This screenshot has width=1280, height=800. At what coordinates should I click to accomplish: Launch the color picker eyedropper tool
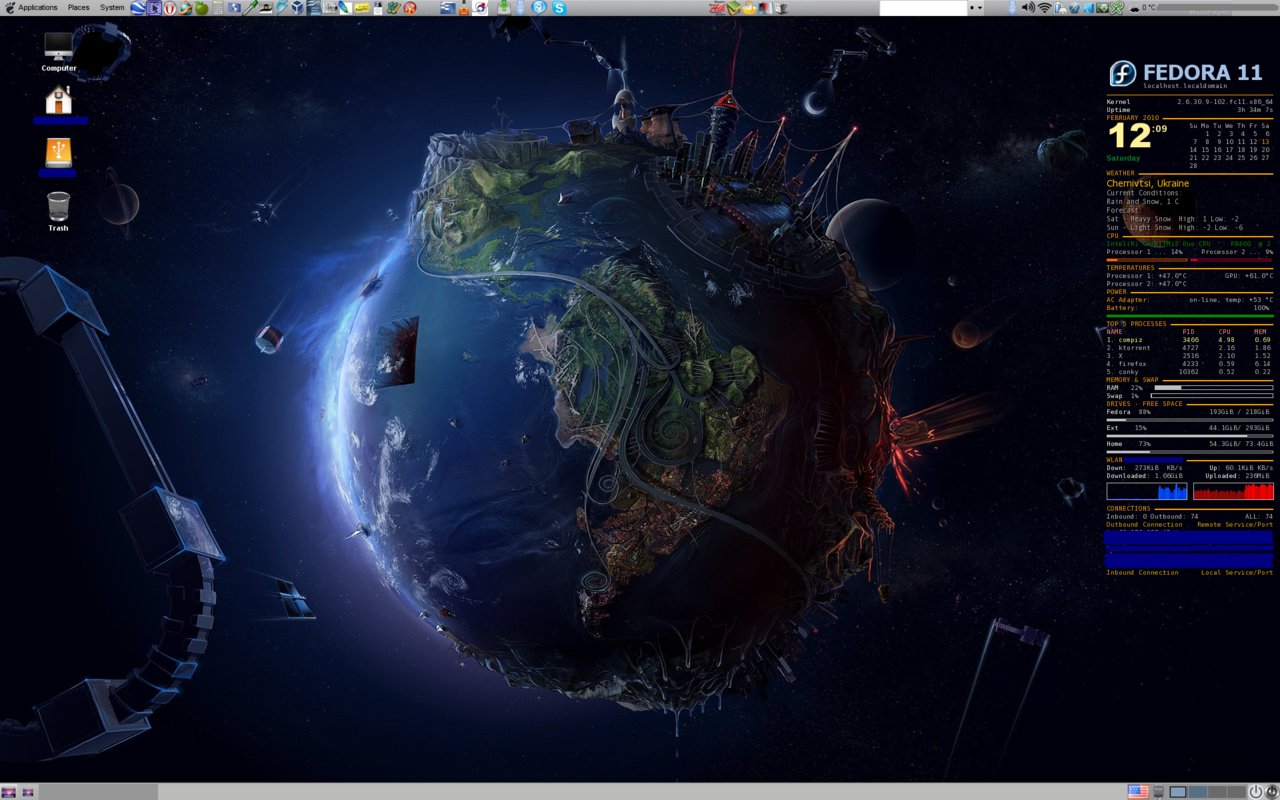250,8
